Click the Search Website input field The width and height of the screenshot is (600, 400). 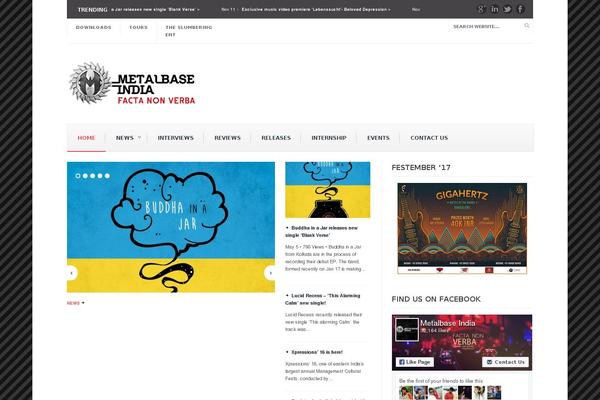click(487, 26)
